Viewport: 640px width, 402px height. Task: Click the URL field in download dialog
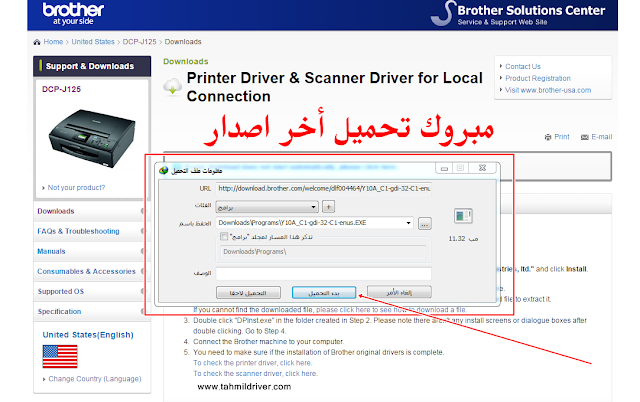(x=323, y=189)
